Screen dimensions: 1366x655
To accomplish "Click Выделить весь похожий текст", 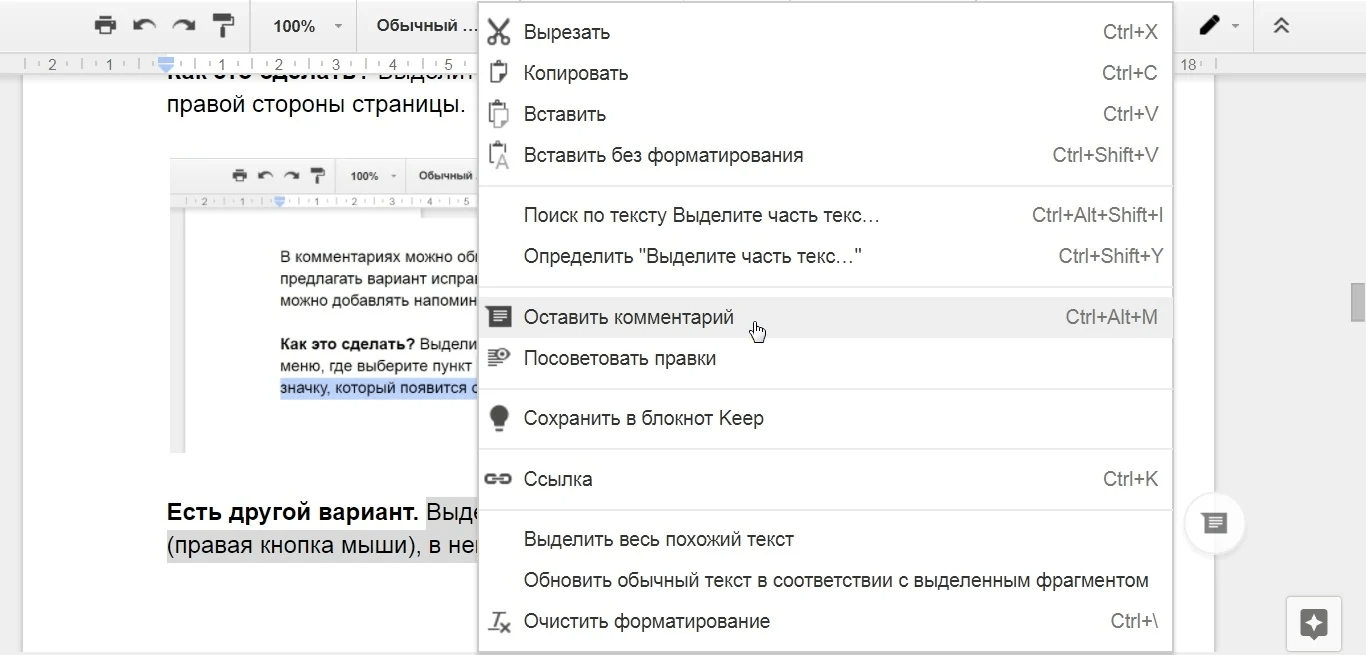I will (x=658, y=539).
